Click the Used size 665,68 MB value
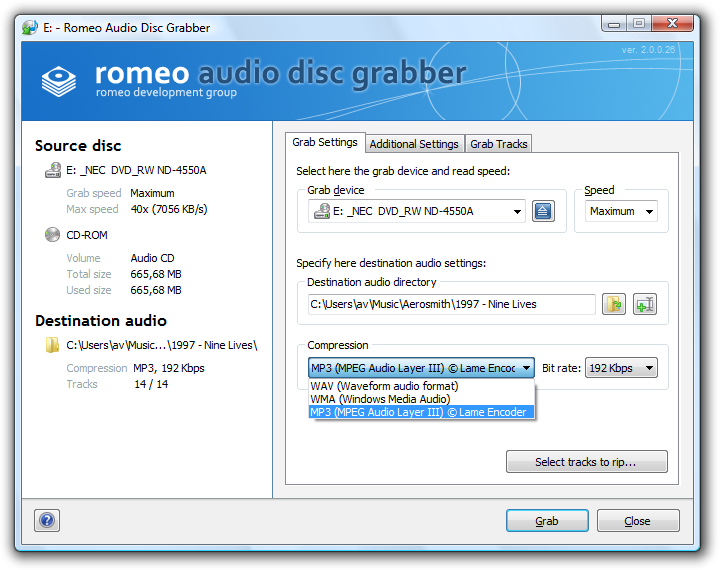 [156, 290]
